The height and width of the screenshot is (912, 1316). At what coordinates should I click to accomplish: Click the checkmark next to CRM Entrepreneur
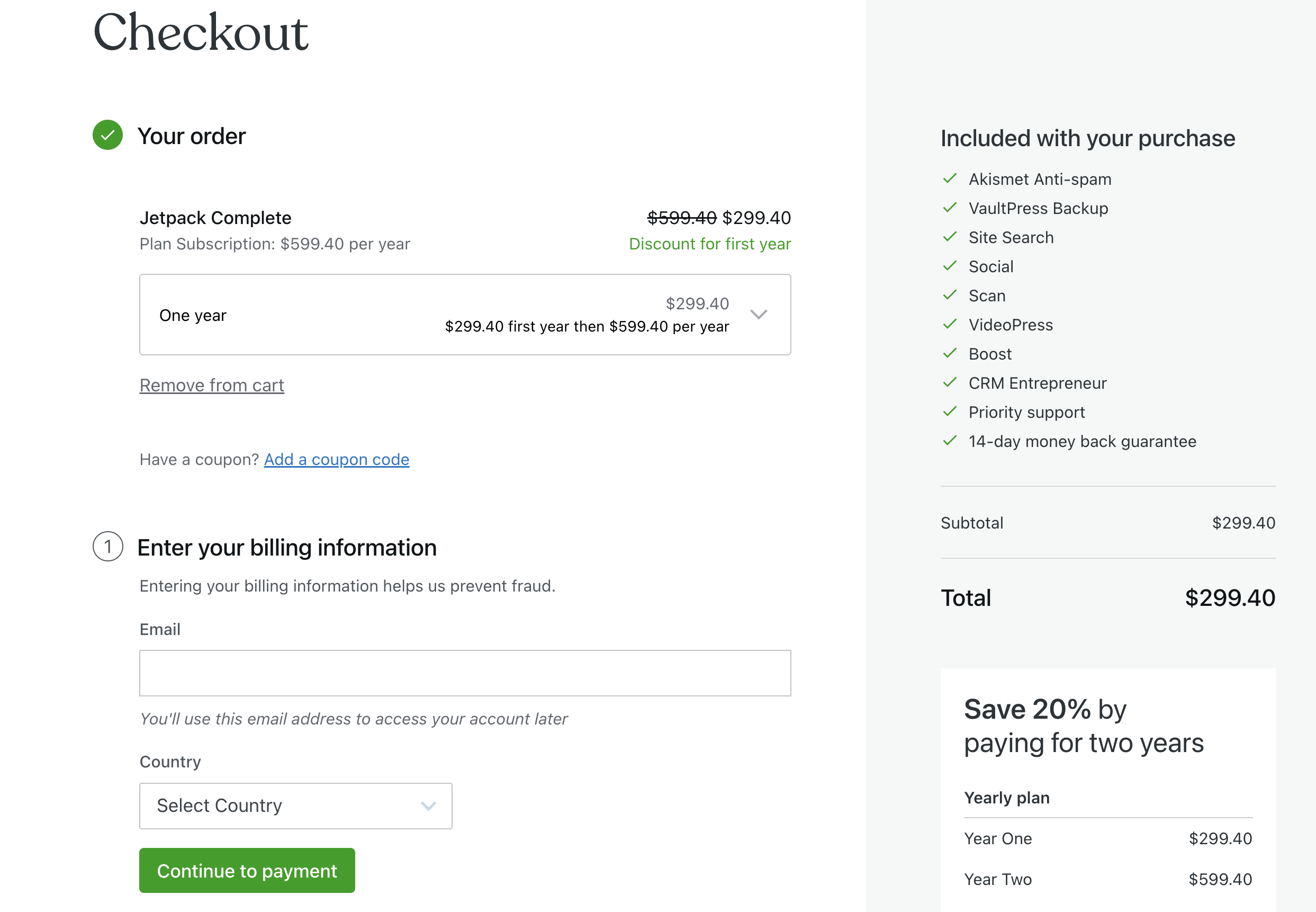click(x=950, y=382)
